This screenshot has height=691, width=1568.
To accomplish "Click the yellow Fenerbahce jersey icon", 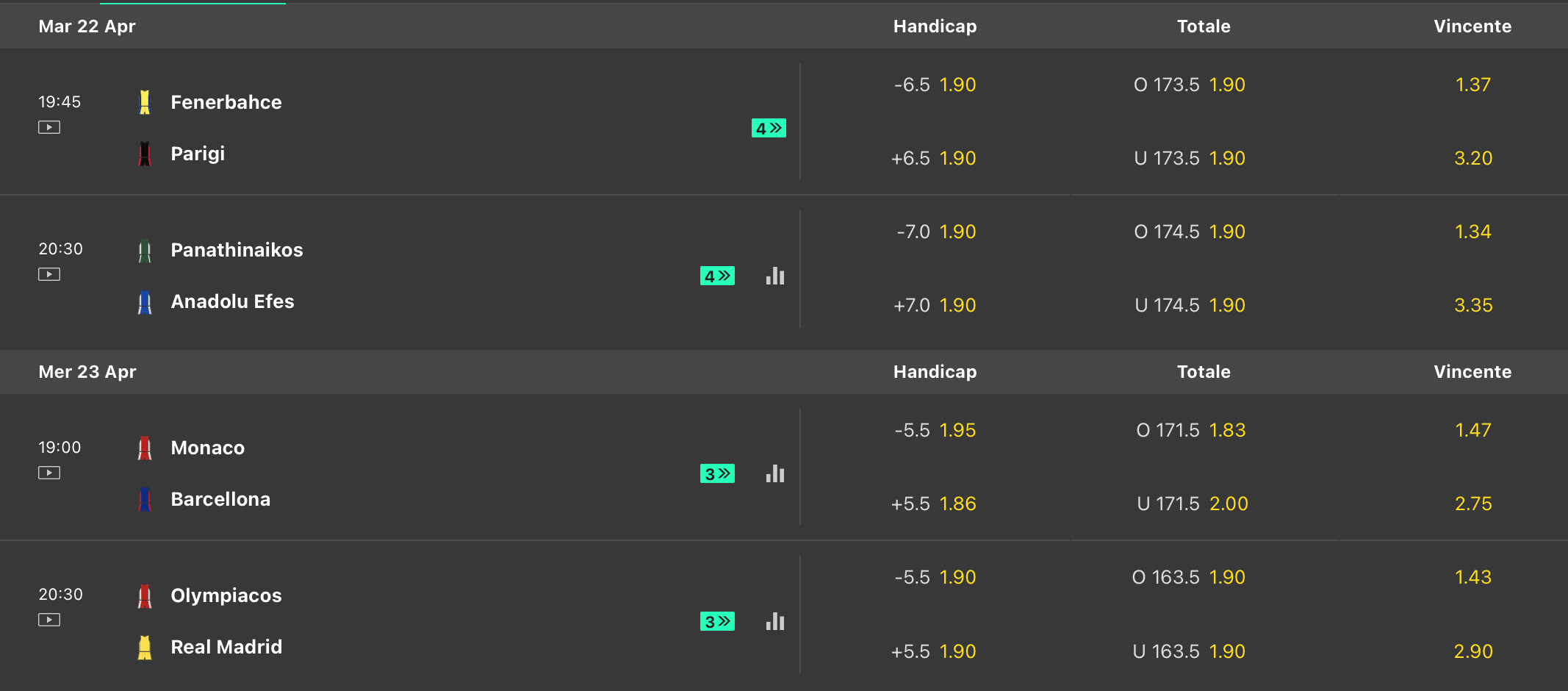I will coord(145,102).
